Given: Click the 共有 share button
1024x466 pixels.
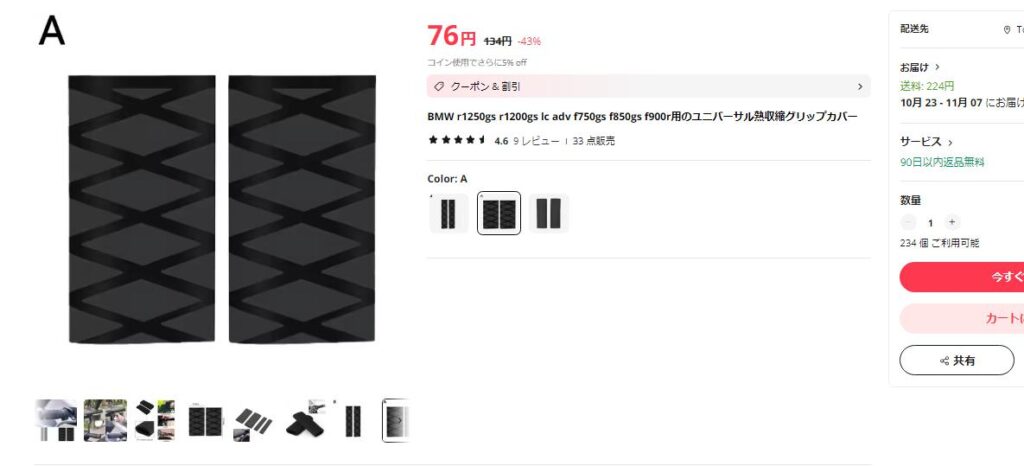Looking at the screenshot, I should click(x=957, y=360).
